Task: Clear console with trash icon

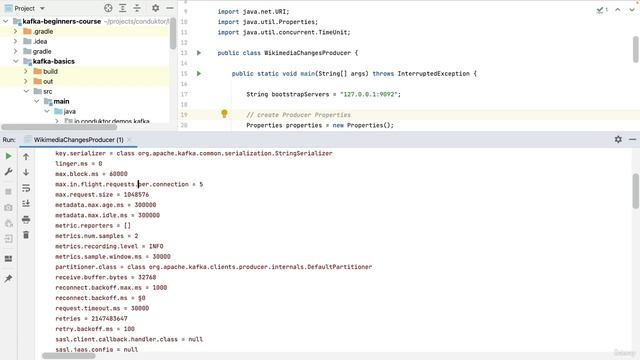Action: click(26, 235)
